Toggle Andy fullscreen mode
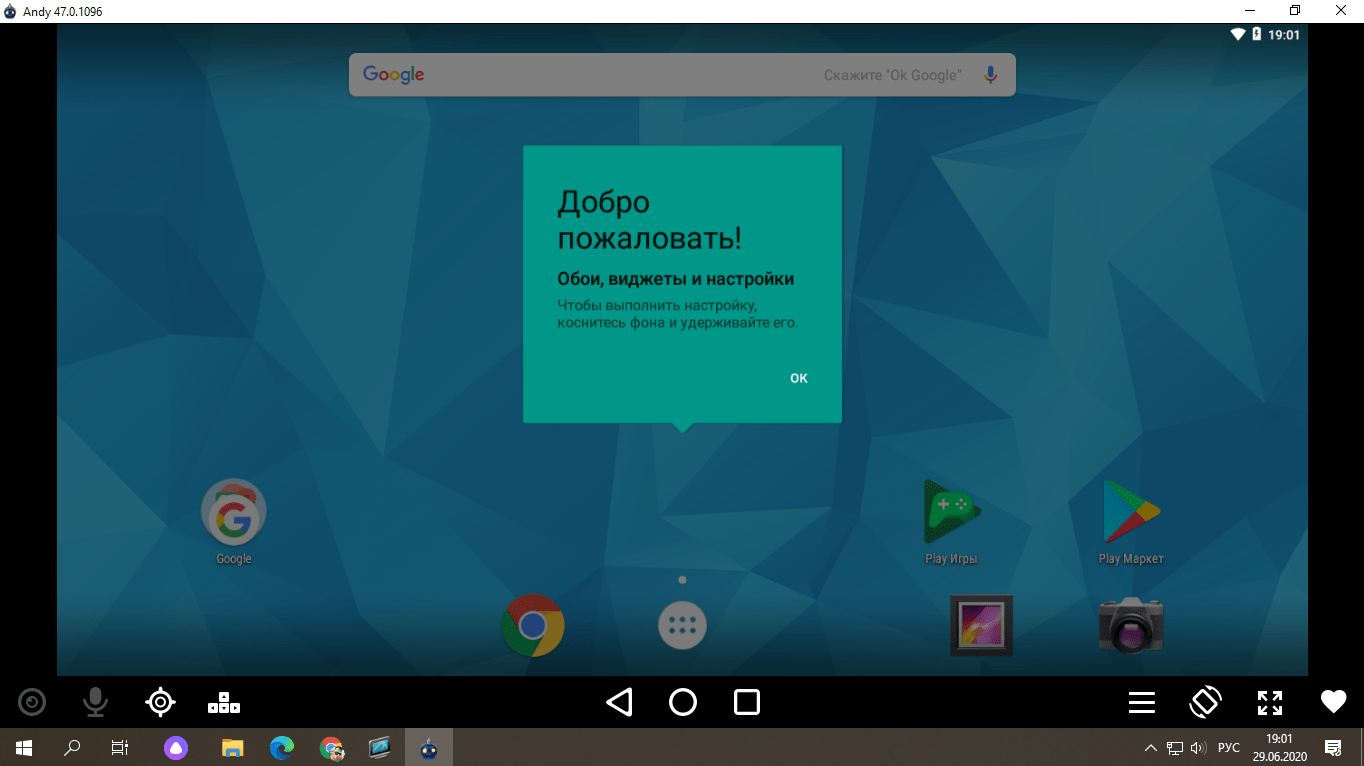Image resolution: width=1364 pixels, height=766 pixels. 1269,703
